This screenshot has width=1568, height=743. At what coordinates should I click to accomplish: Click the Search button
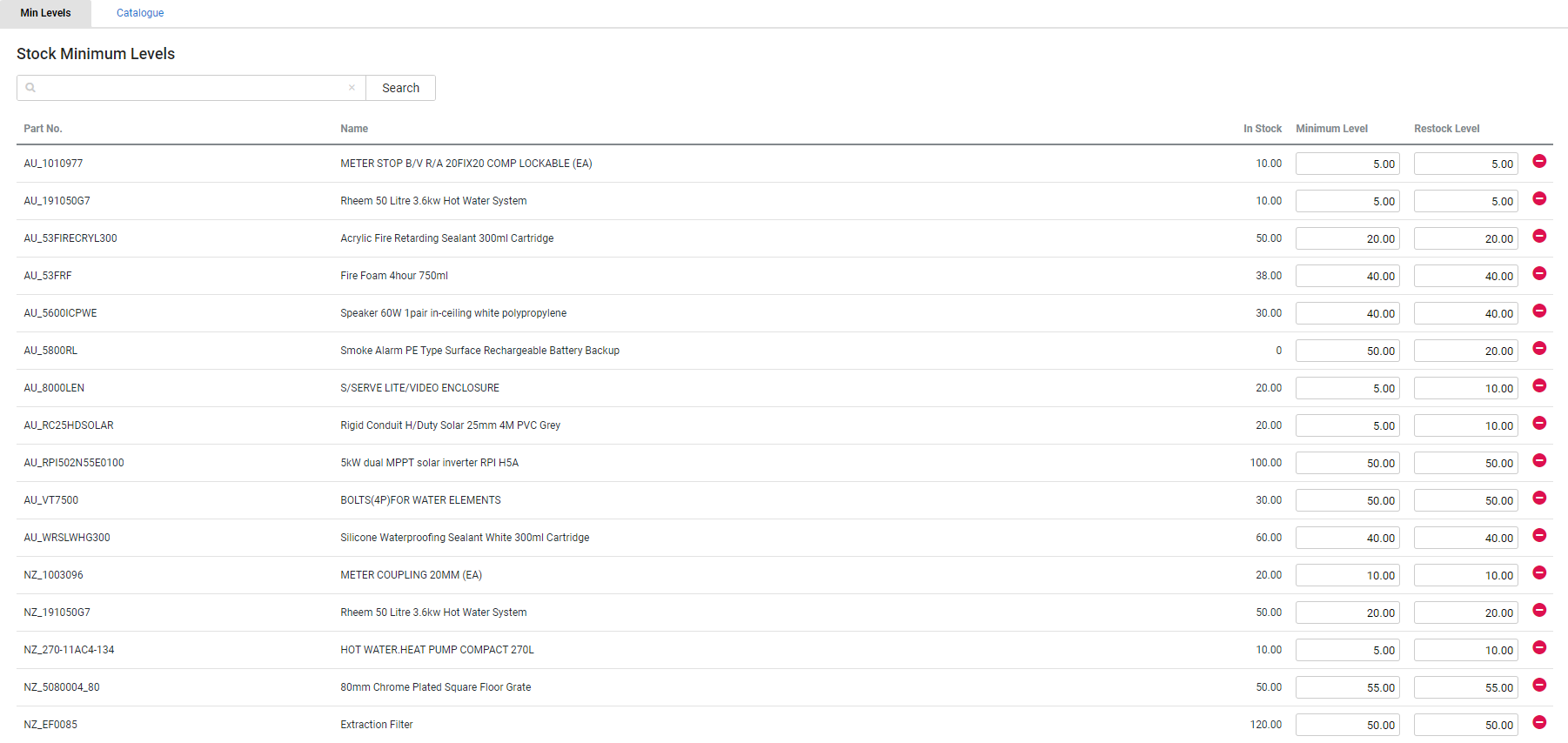coord(400,88)
